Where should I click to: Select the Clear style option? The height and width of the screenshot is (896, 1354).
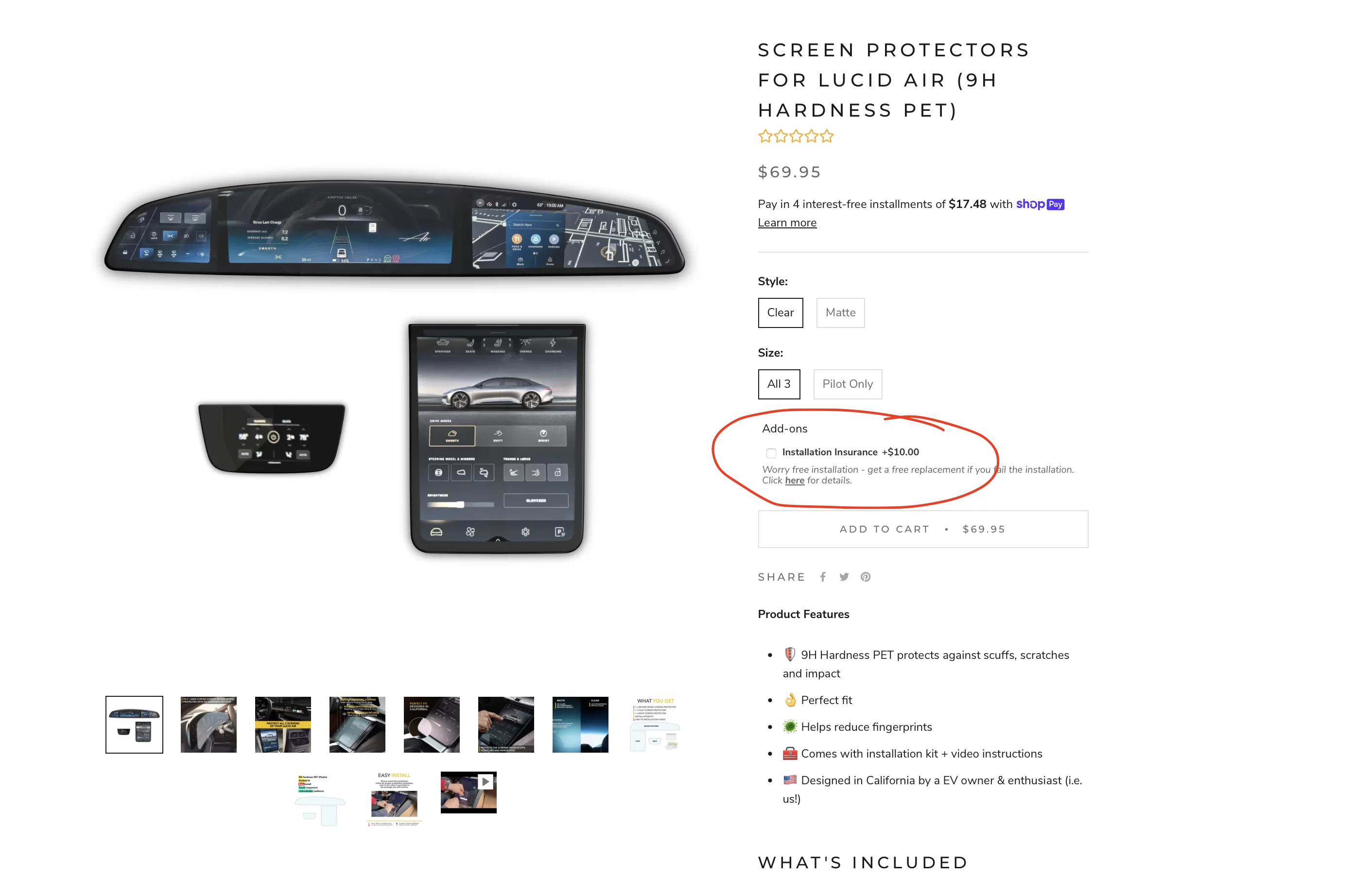pyautogui.click(x=779, y=312)
